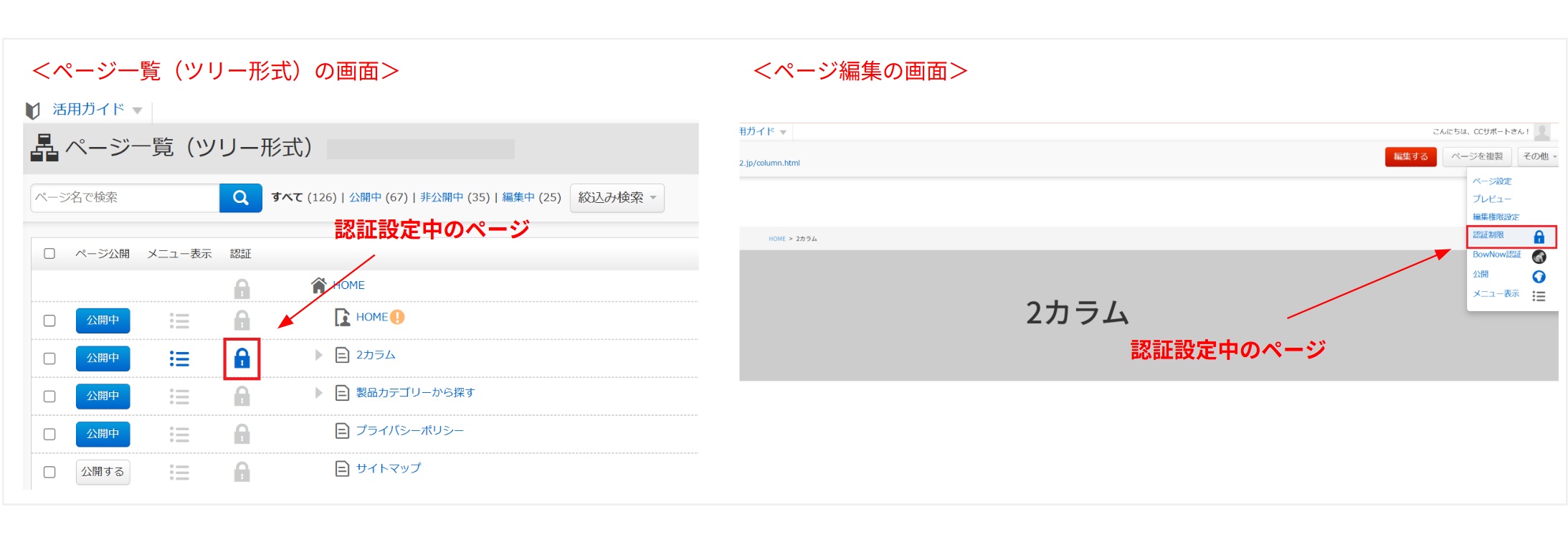The height and width of the screenshot is (555, 1568).
Task: Check the checkbox for the サイトマップ row
Action: point(49,472)
